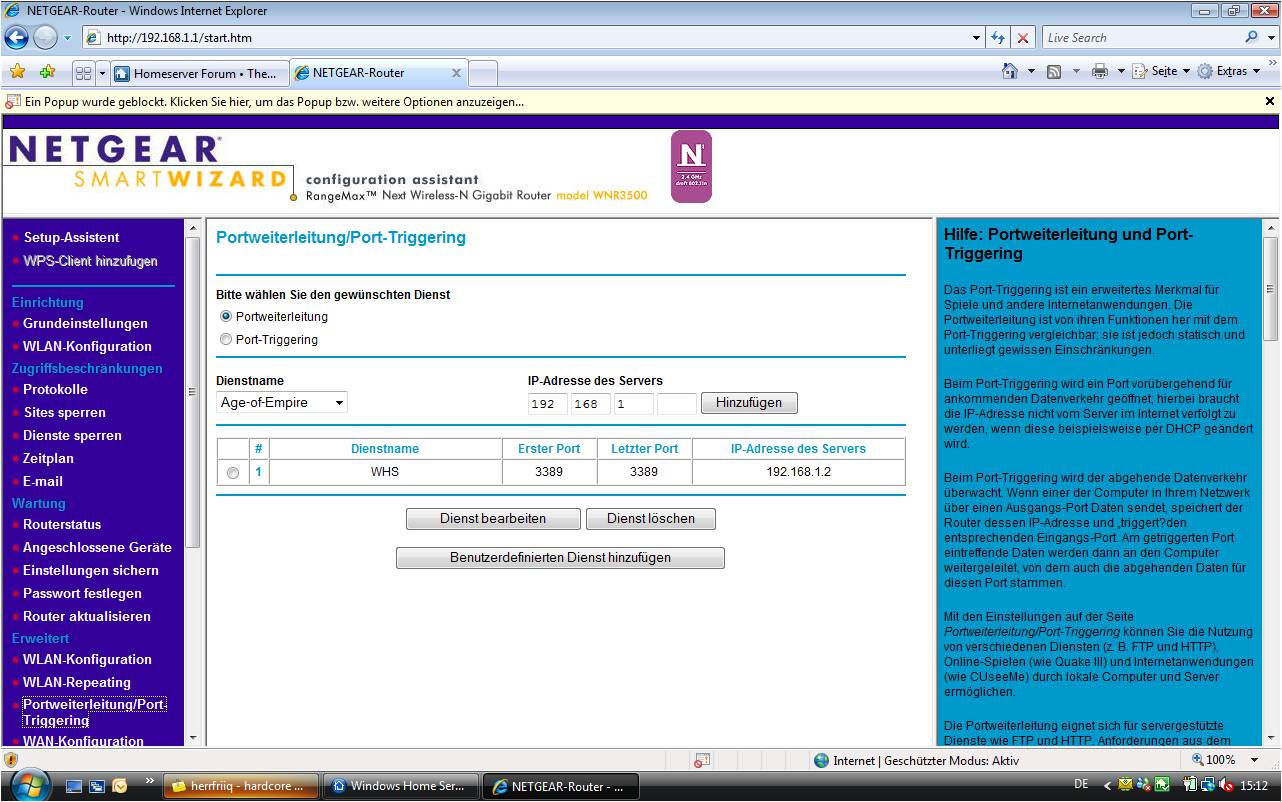The image size is (1282, 802).
Task: Click the Live Search input box
Action: 1141,37
